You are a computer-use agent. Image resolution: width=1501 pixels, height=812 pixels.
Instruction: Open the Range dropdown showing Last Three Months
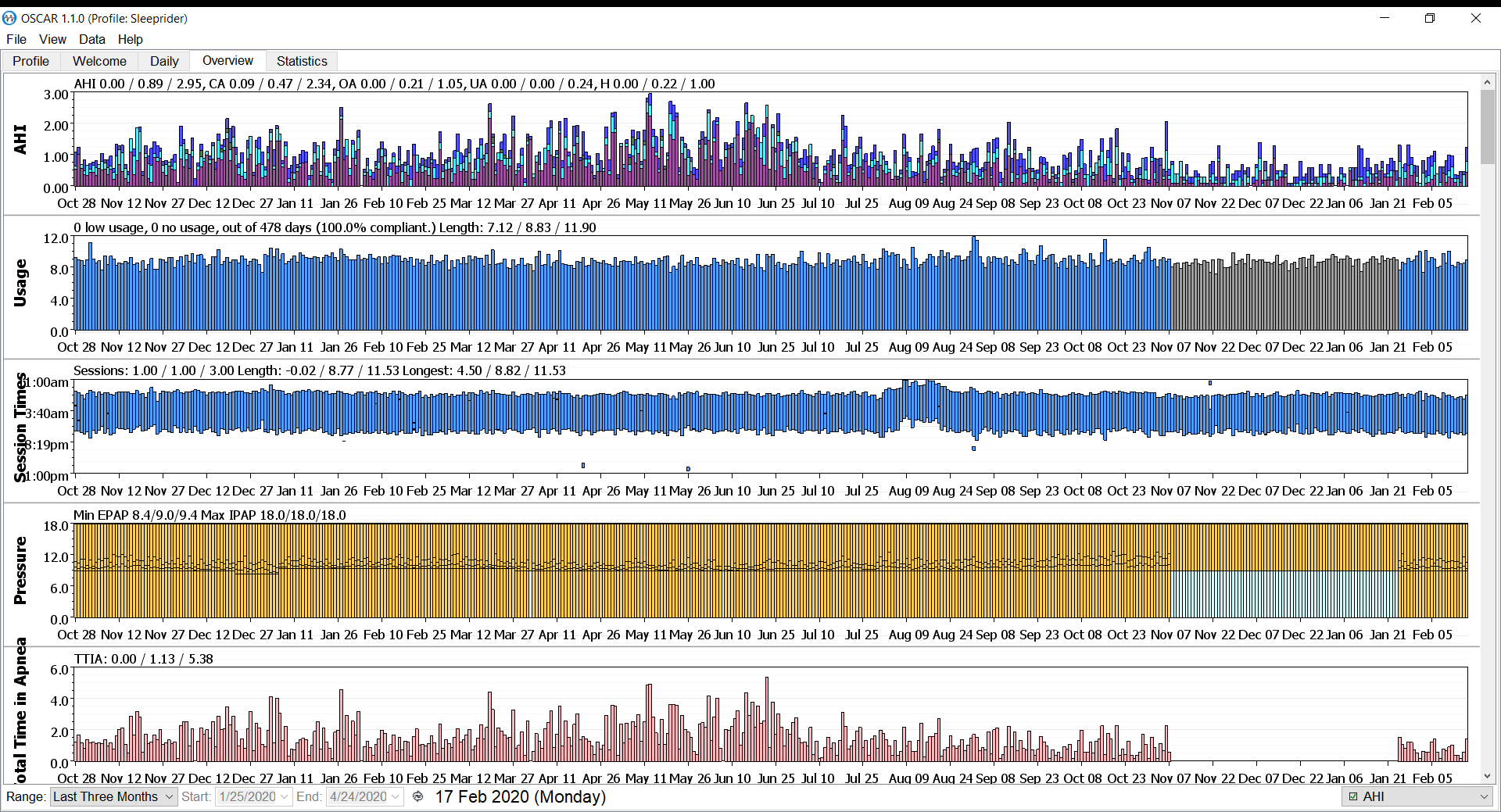point(113,796)
